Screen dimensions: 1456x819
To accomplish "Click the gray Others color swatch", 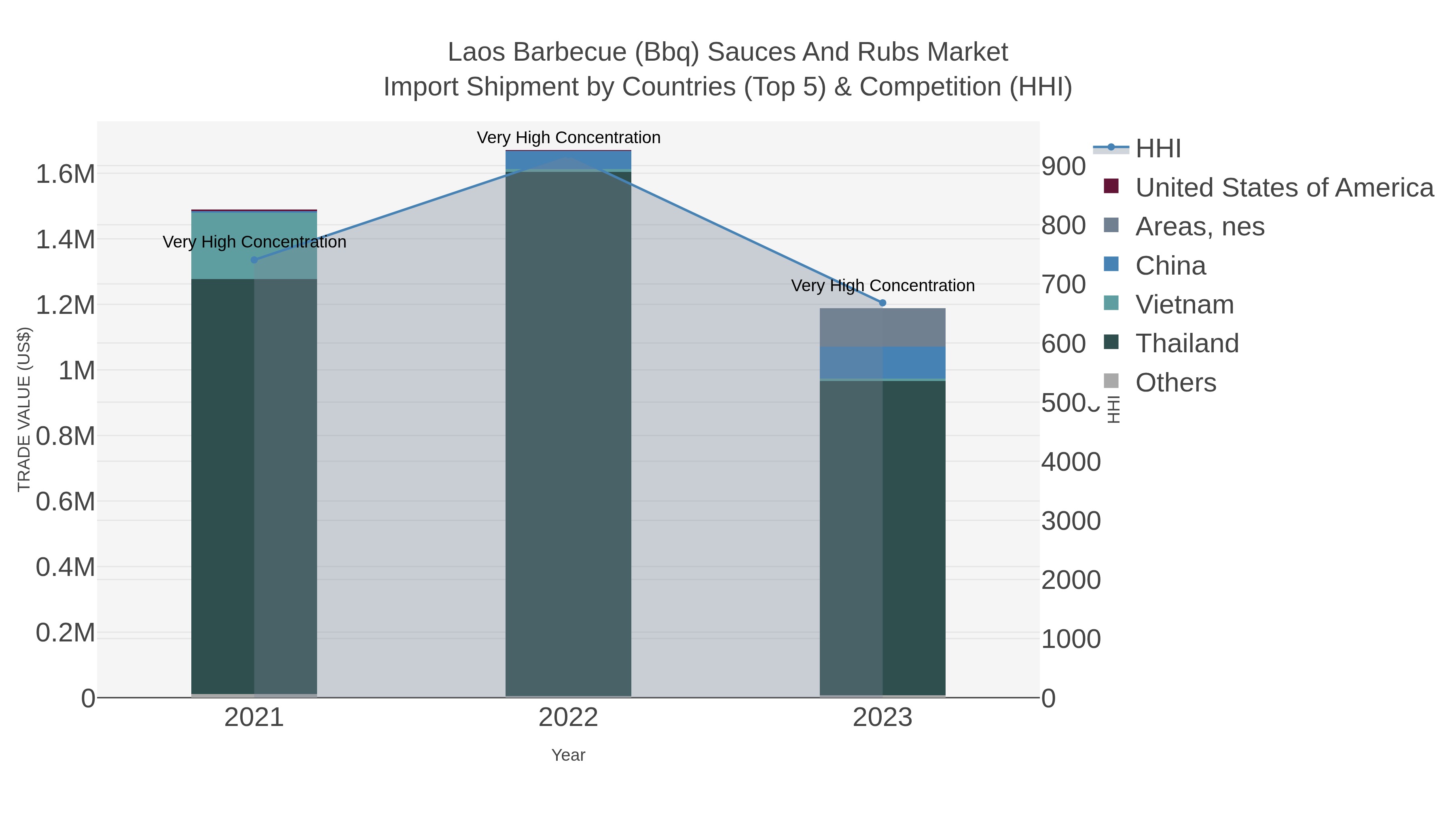I will pos(1111,381).
